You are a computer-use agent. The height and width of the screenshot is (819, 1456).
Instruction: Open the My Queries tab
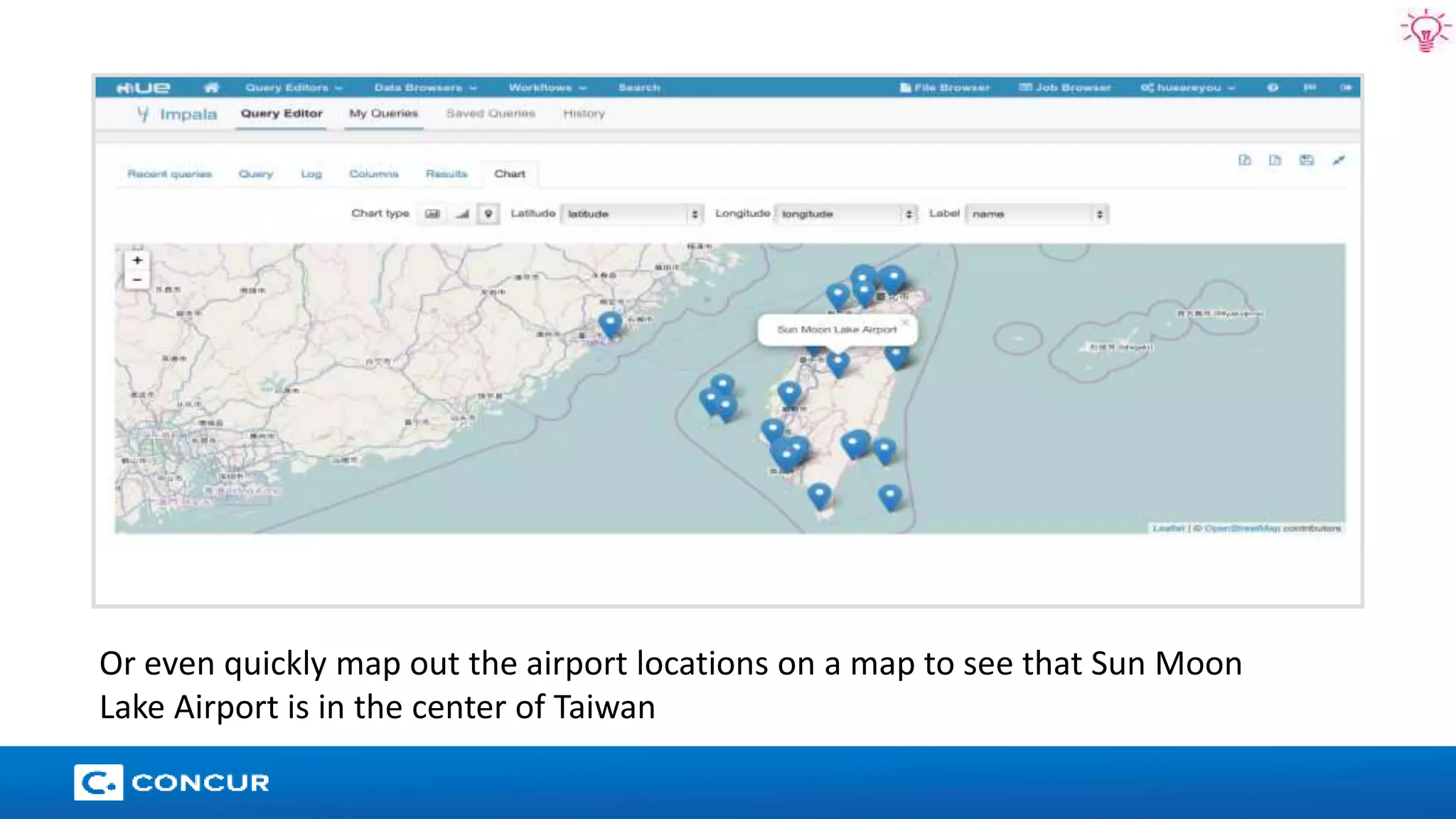384,114
